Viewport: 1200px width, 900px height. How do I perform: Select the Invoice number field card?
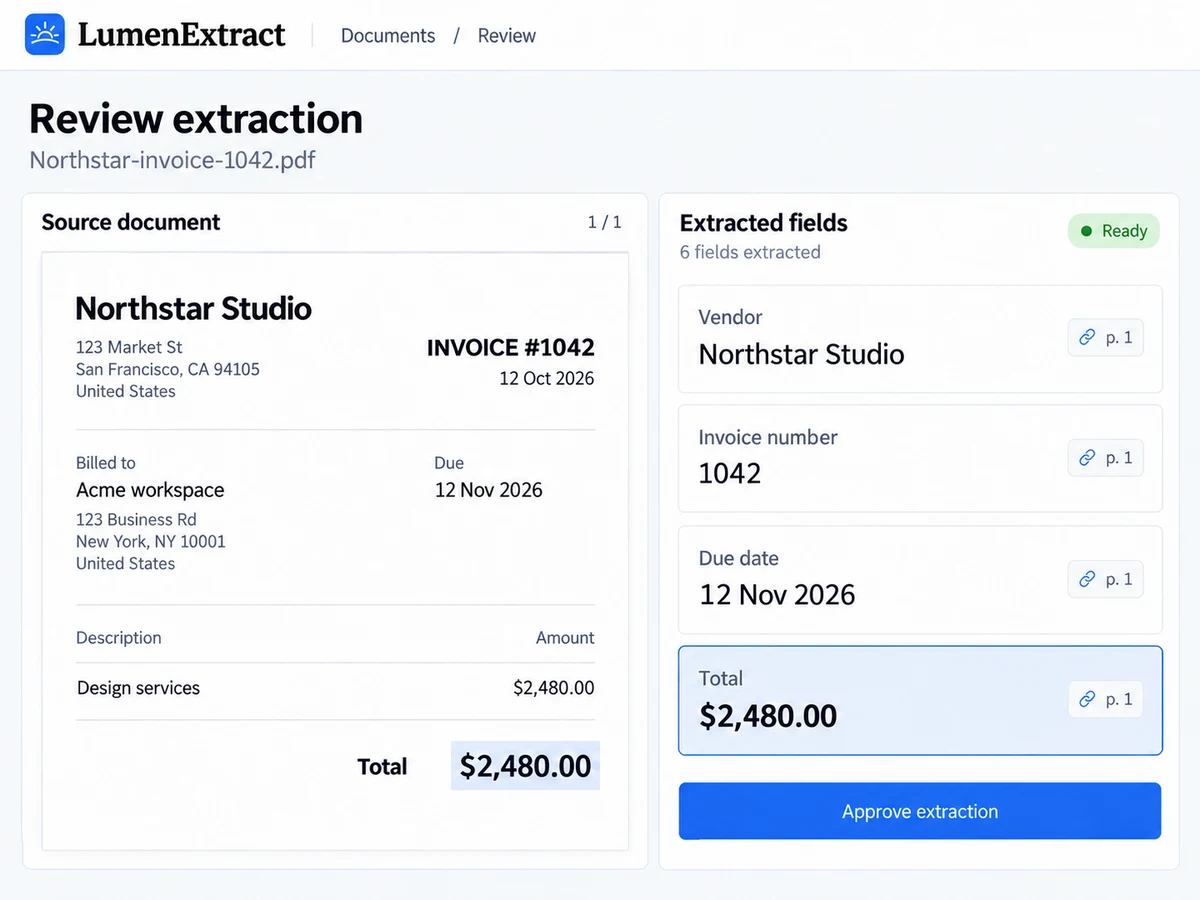pyautogui.click(x=920, y=459)
